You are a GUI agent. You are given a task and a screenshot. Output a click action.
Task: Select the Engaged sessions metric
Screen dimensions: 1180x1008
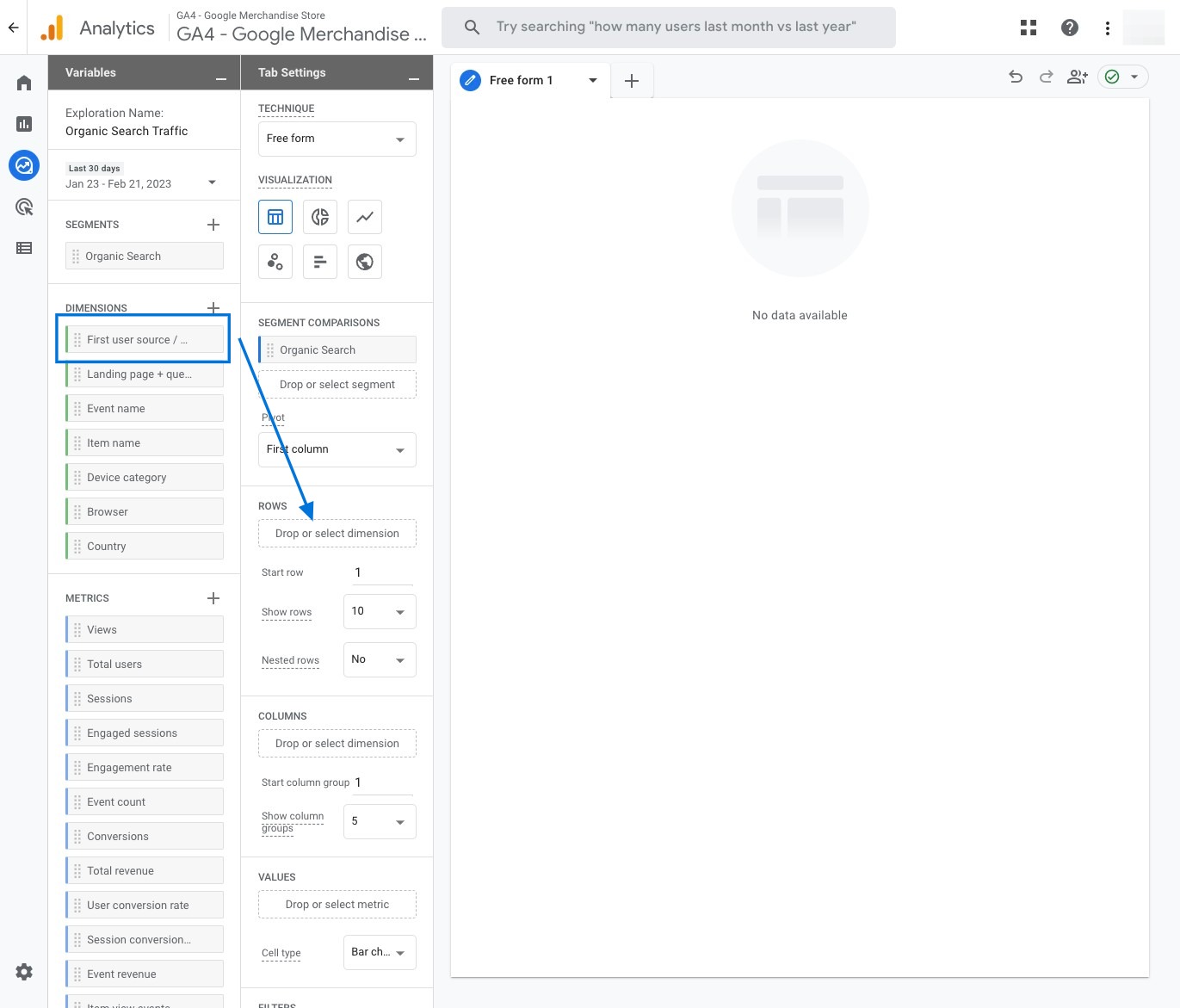coord(145,733)
